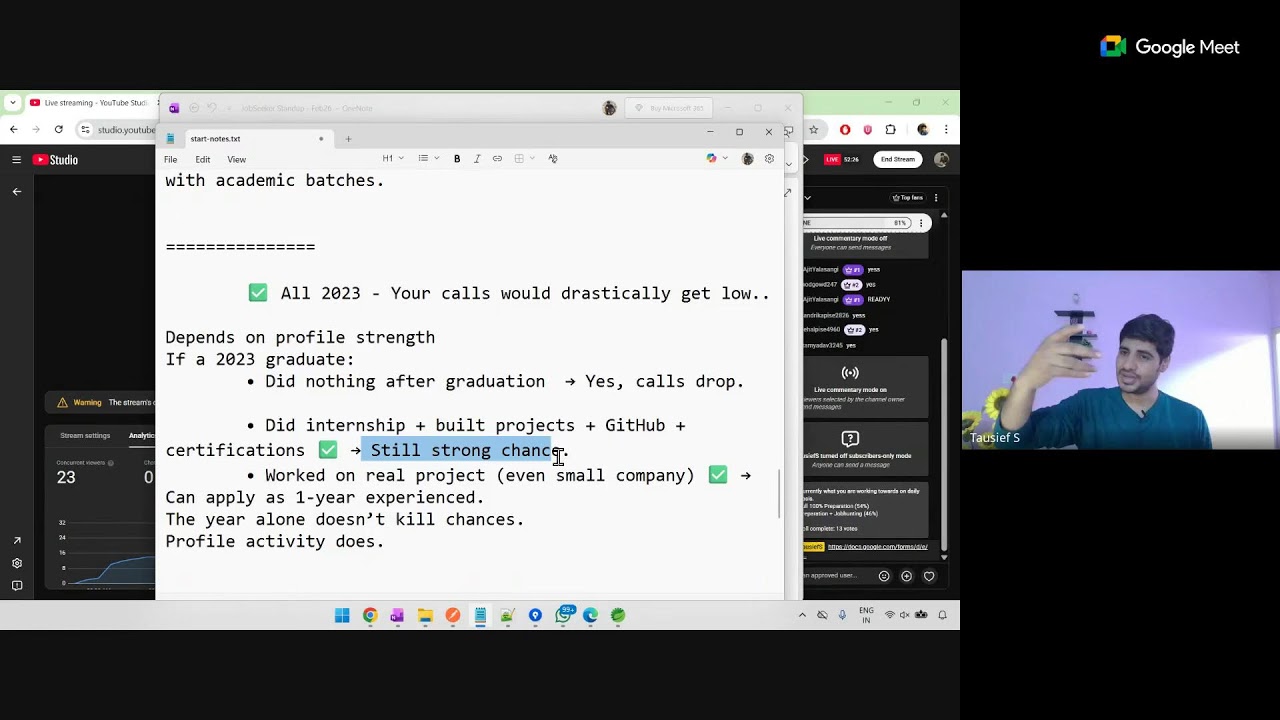The height and width of the screenshot is (720, 1280).
Task: Open Chrome extensions puzzle icon
Action: 890,129
